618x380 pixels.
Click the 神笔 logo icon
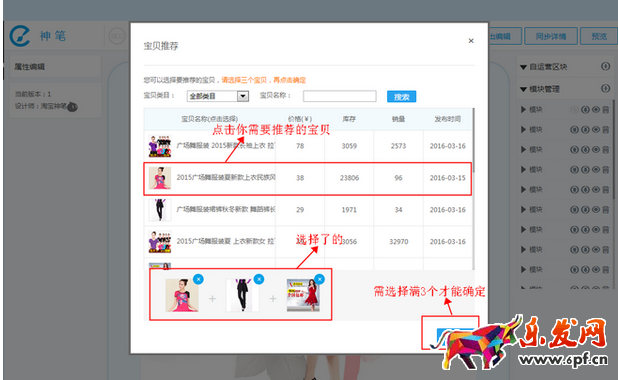20,36
